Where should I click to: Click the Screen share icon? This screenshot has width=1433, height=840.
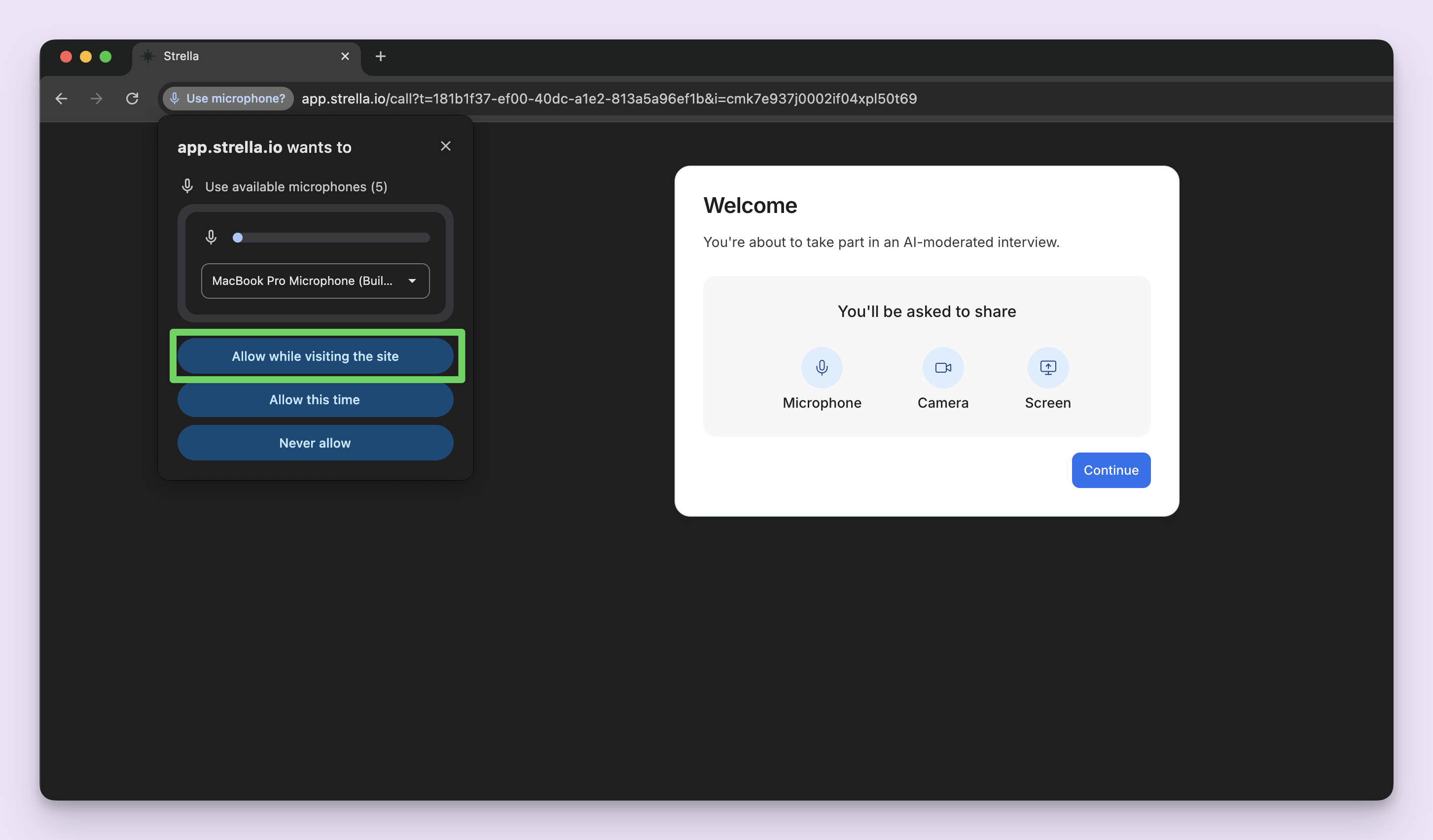[1047, 368]
